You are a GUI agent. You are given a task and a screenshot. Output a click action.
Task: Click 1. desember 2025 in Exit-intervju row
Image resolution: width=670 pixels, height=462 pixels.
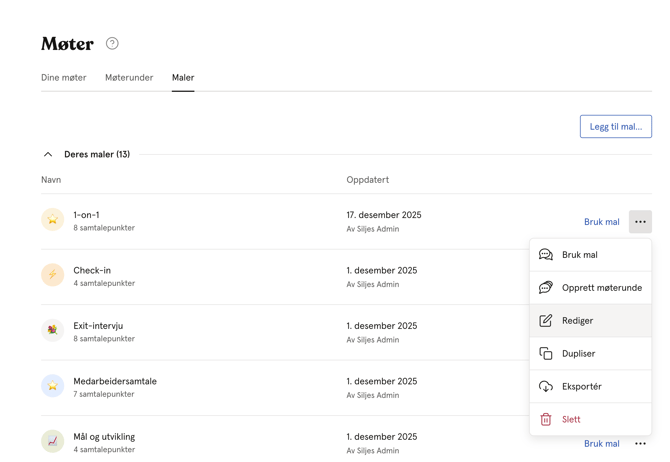click(382, 326)
